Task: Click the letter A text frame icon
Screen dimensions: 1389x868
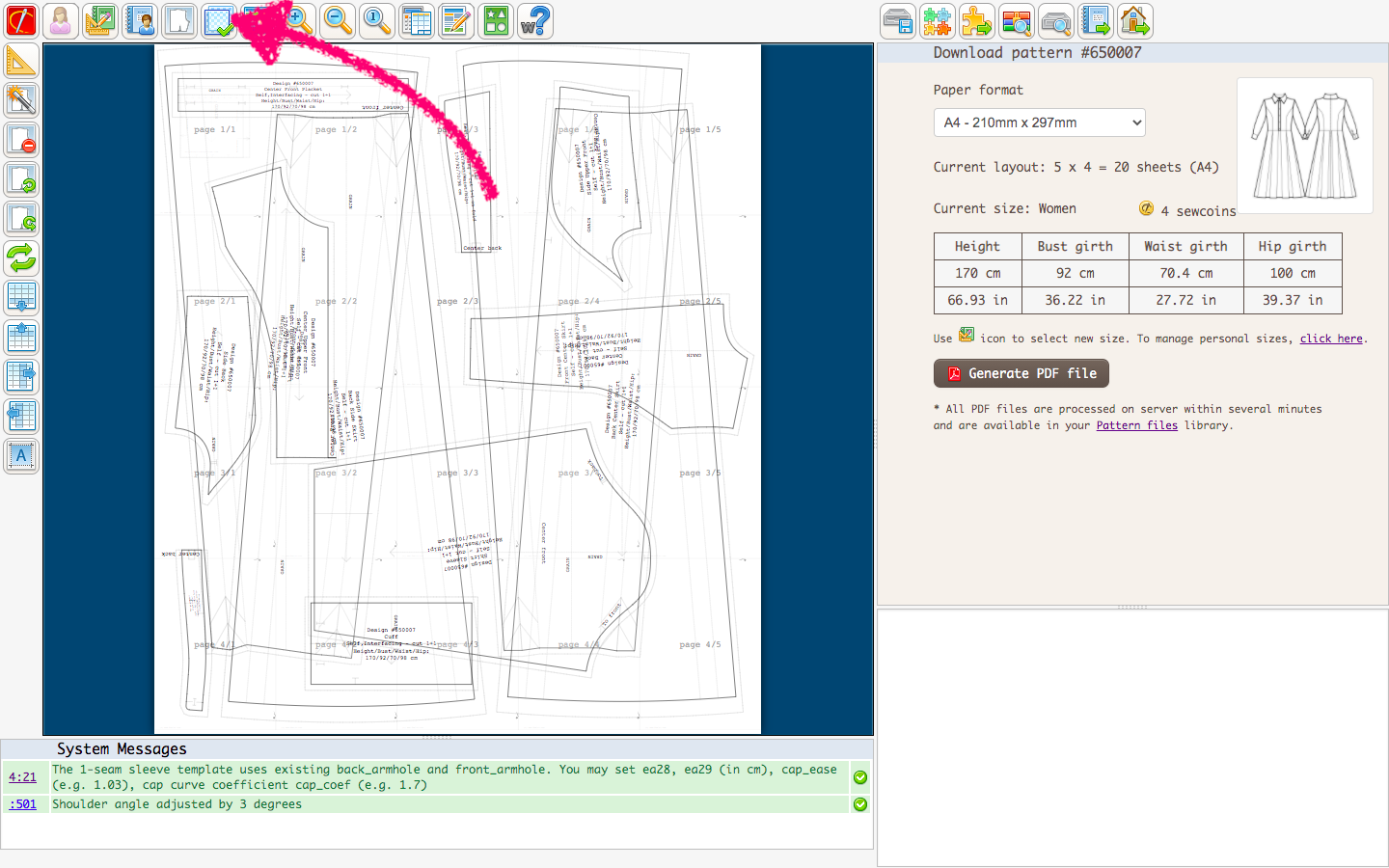Action: click(21, 455)
